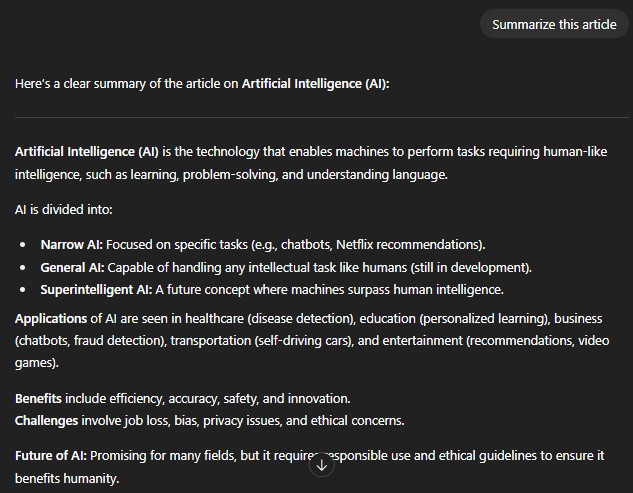Image resolution: width=633 pixels, height=493 pixels.
Task: Click the bold "Future of AI:" label
Action: tap(51, 456)
